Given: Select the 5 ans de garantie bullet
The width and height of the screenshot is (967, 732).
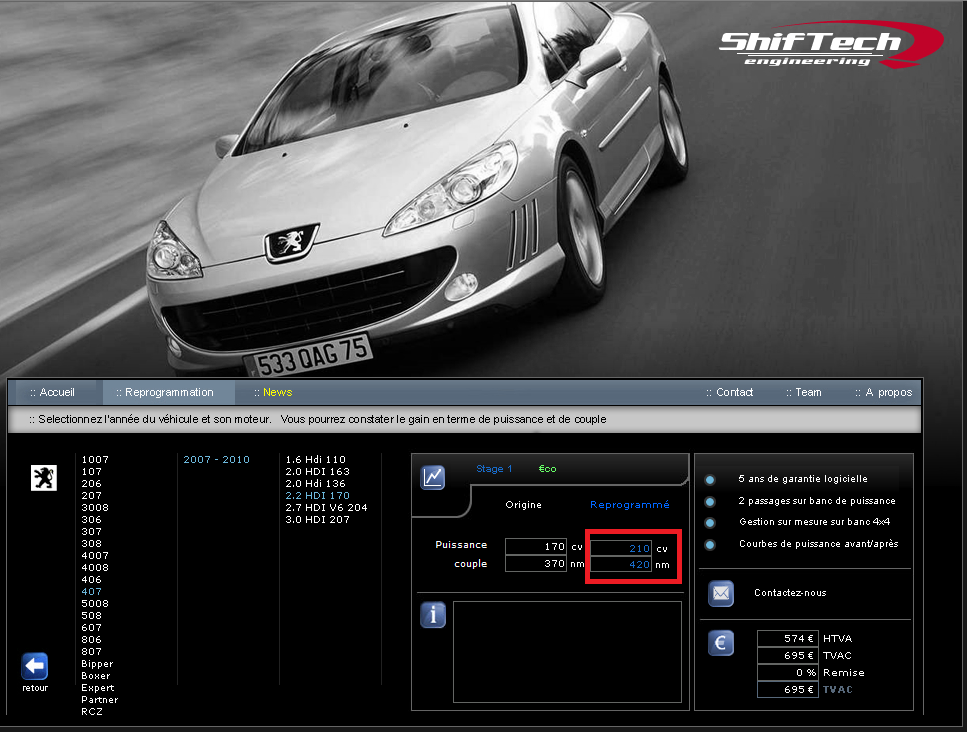Looking at the screenshot, I should (710, 479).
